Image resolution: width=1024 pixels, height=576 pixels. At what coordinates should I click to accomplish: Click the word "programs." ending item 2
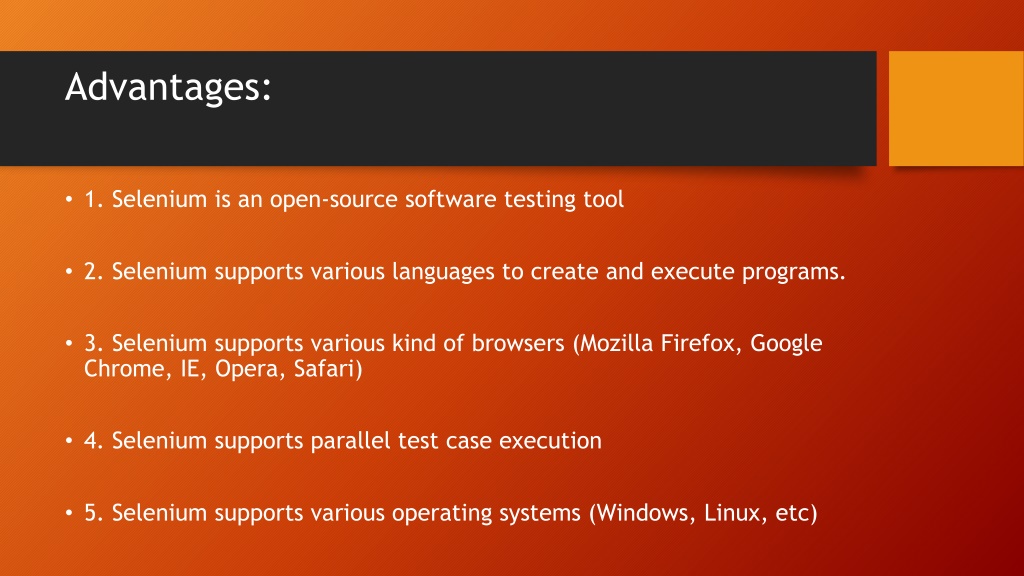point(793,272)
